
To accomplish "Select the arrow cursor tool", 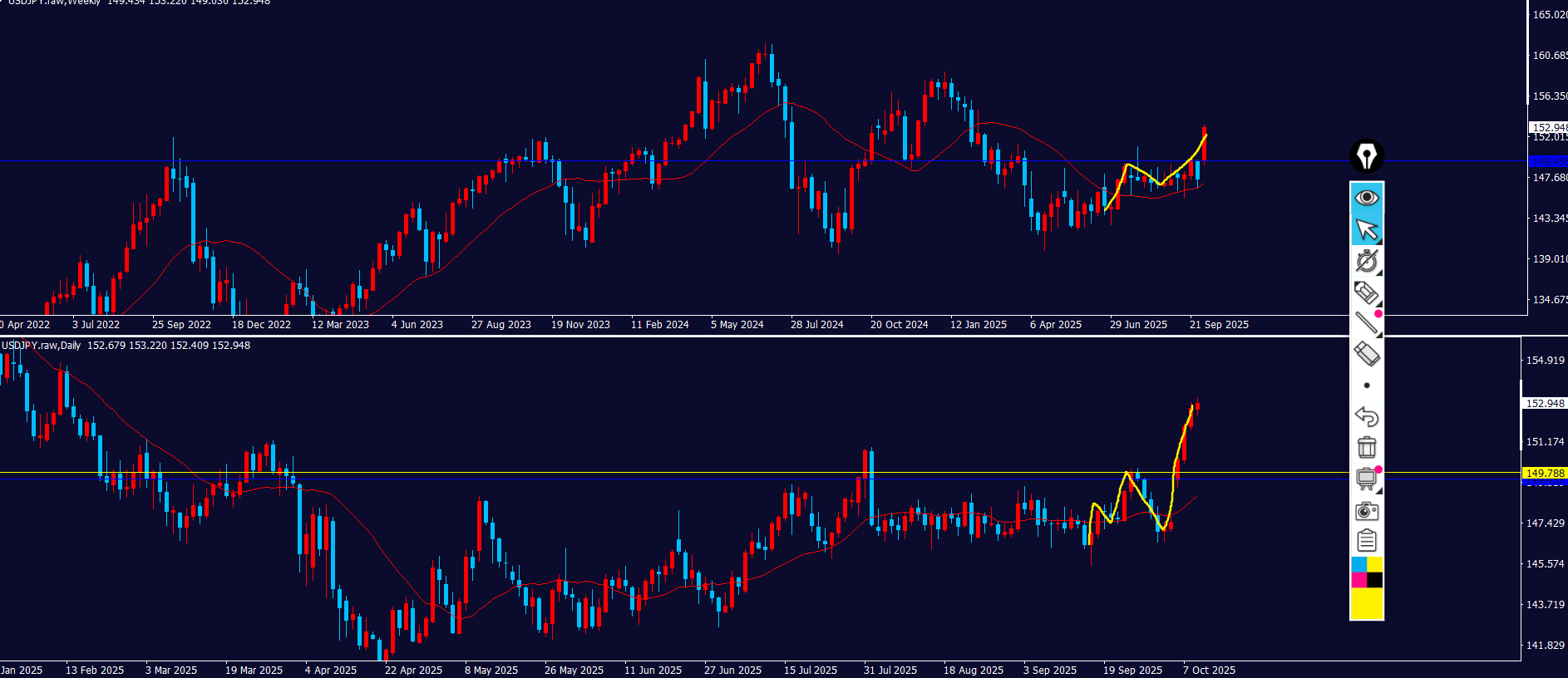I will (x=1366, y=229).
